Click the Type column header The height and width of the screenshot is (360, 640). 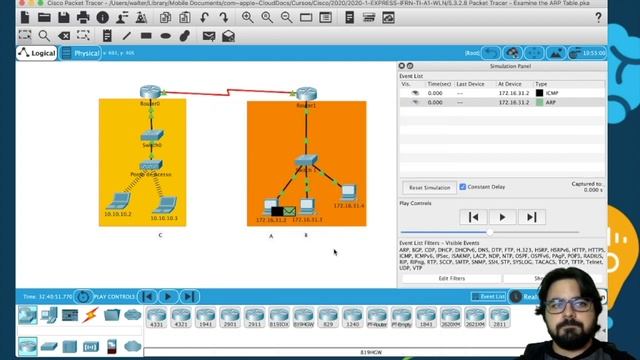point(541,84)
